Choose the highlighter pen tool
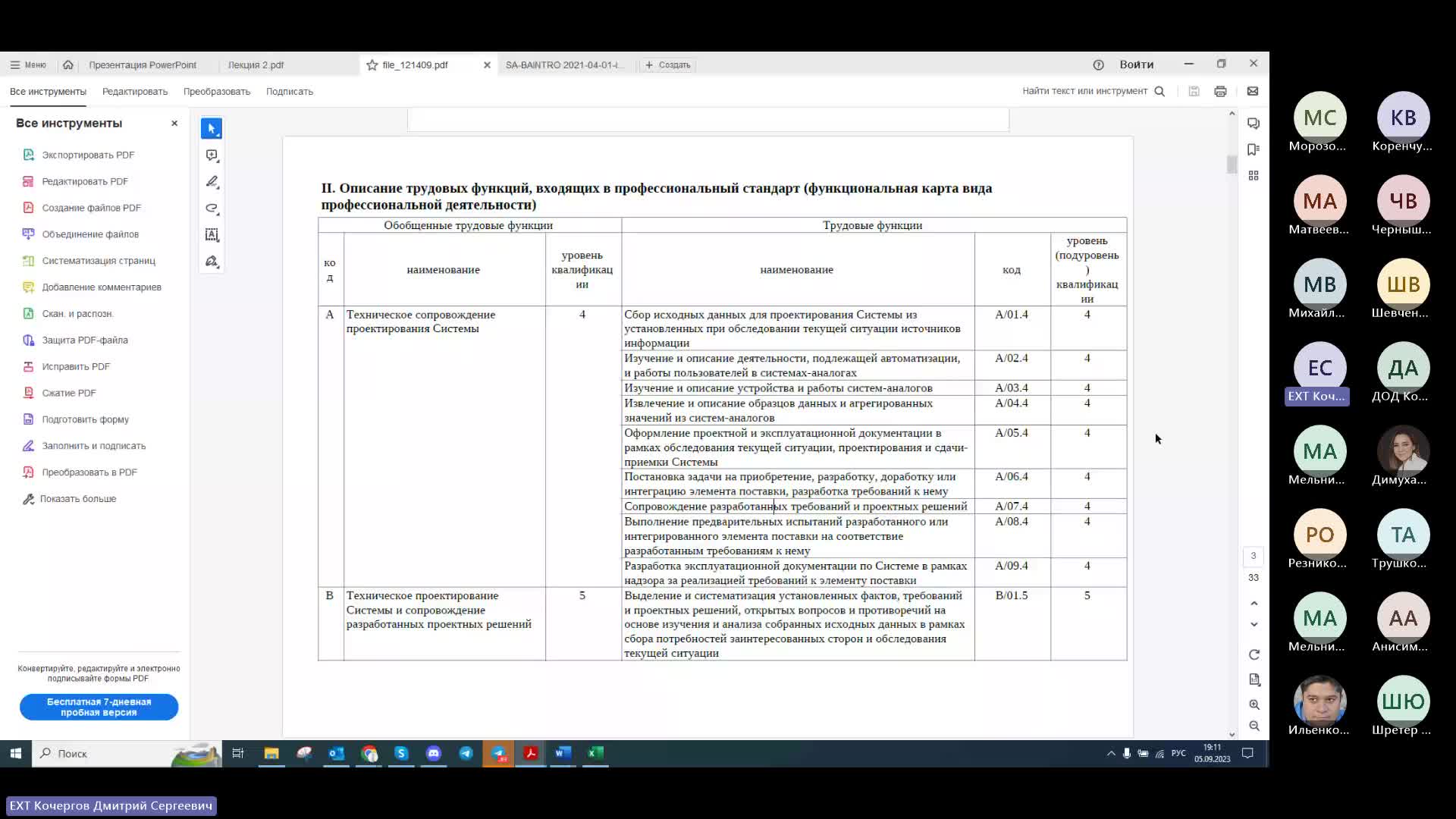1456x819 pixels. [x=212, y=182]
